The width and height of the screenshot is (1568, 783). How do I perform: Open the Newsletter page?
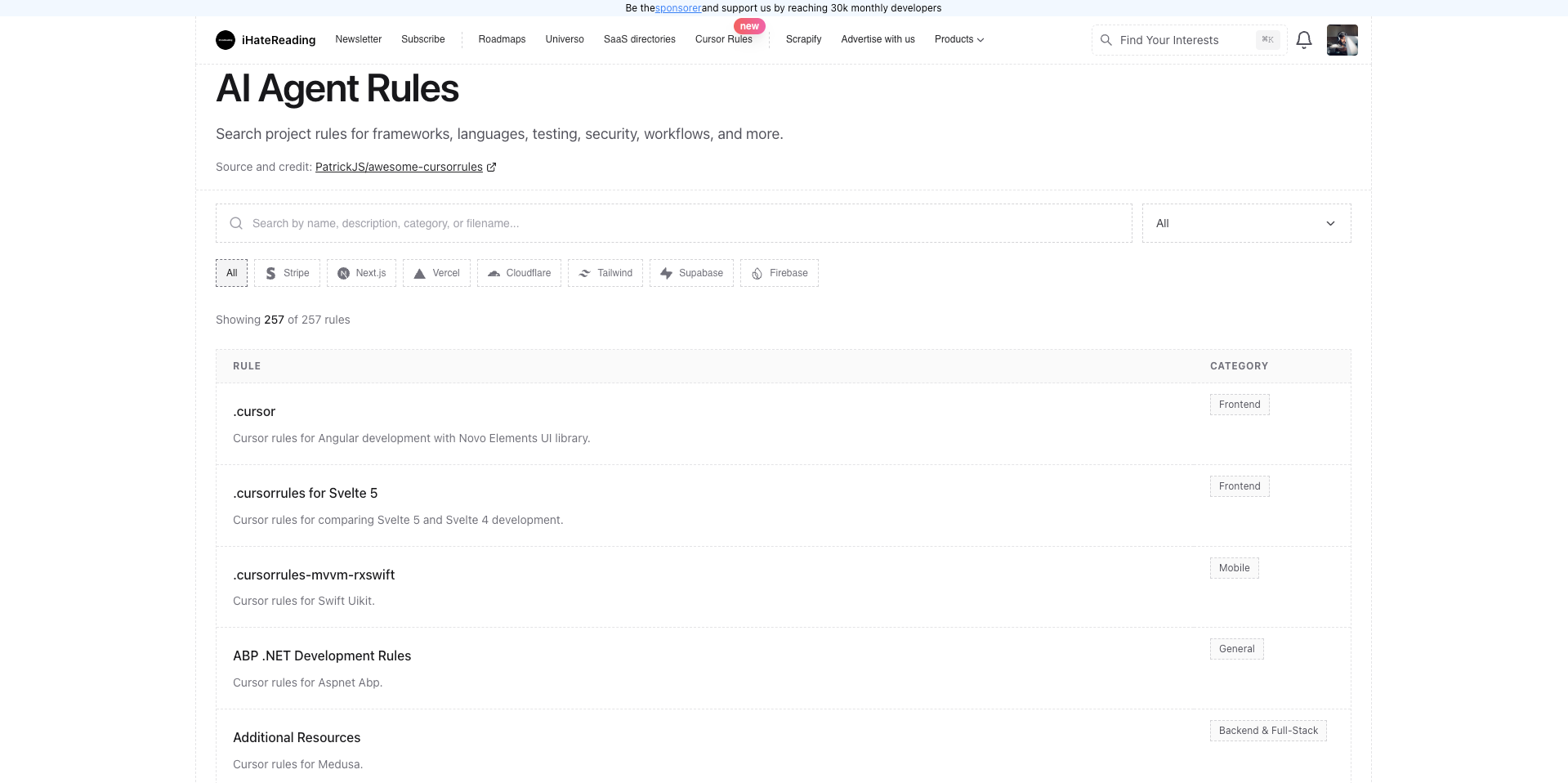click(358, 39)
